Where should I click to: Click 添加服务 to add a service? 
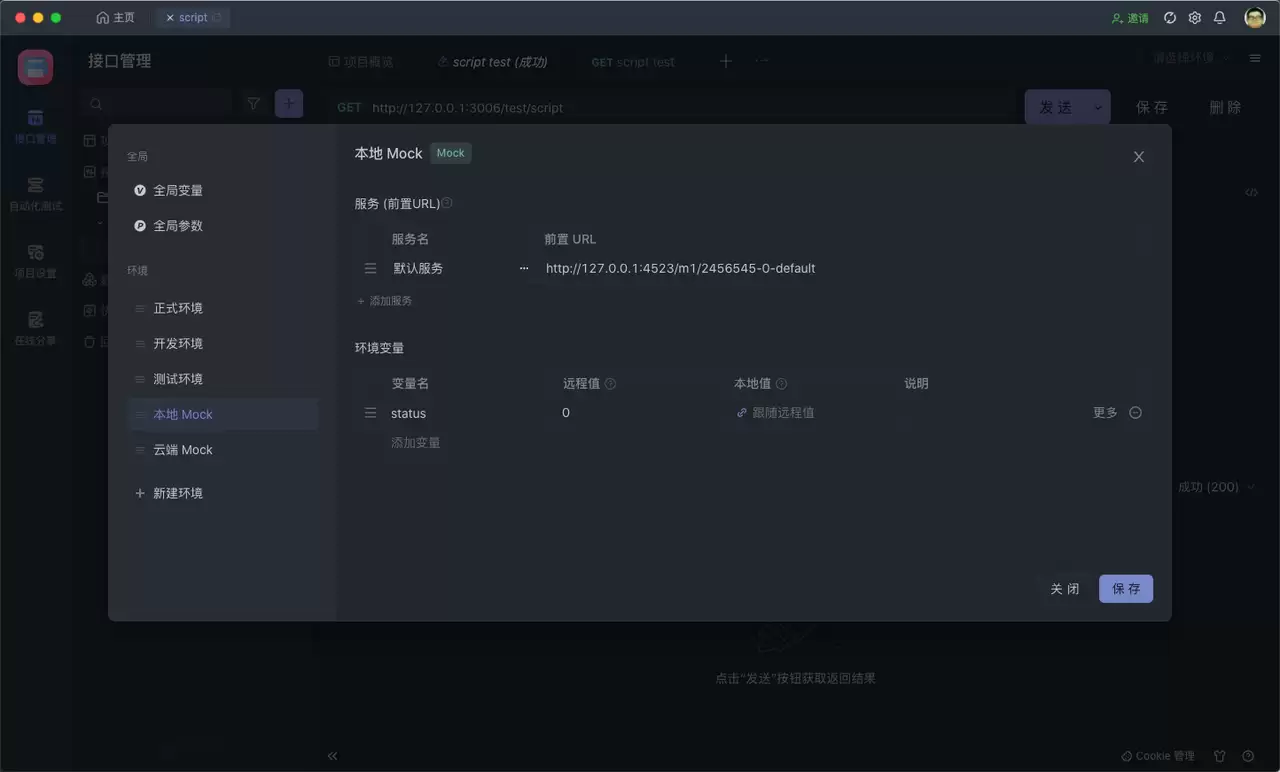click(384, 301)
